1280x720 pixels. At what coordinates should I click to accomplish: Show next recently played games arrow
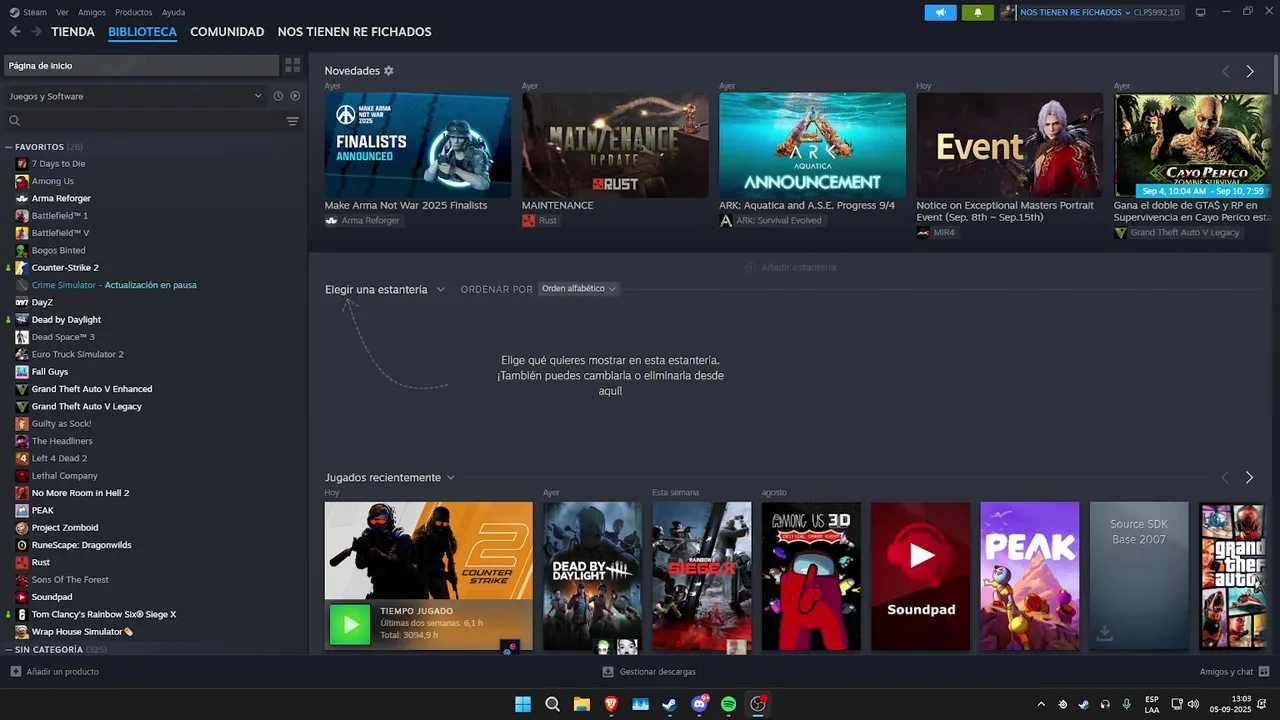[x=1249, y=478]
